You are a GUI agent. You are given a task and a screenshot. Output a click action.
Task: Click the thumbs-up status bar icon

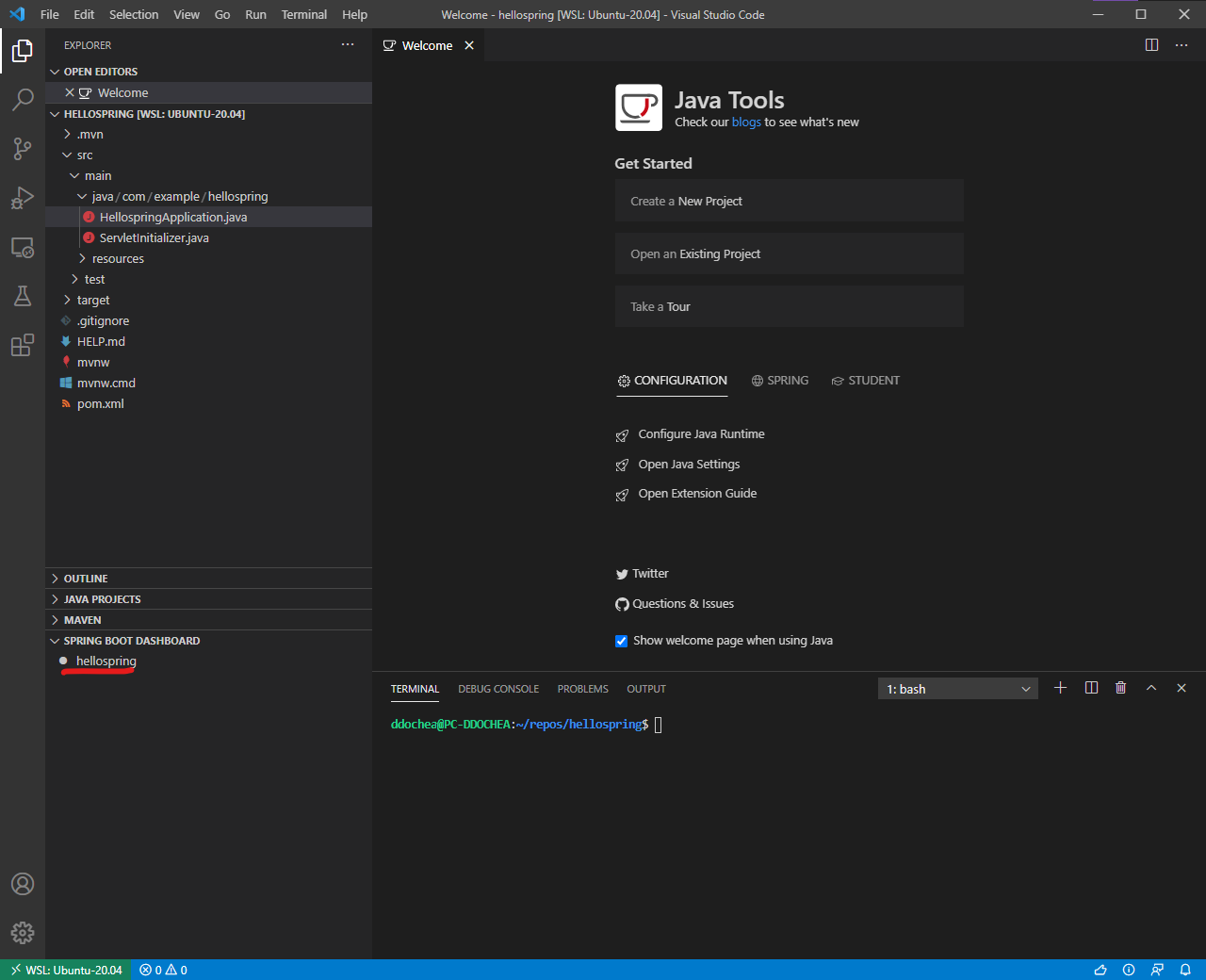(1100, 970)
